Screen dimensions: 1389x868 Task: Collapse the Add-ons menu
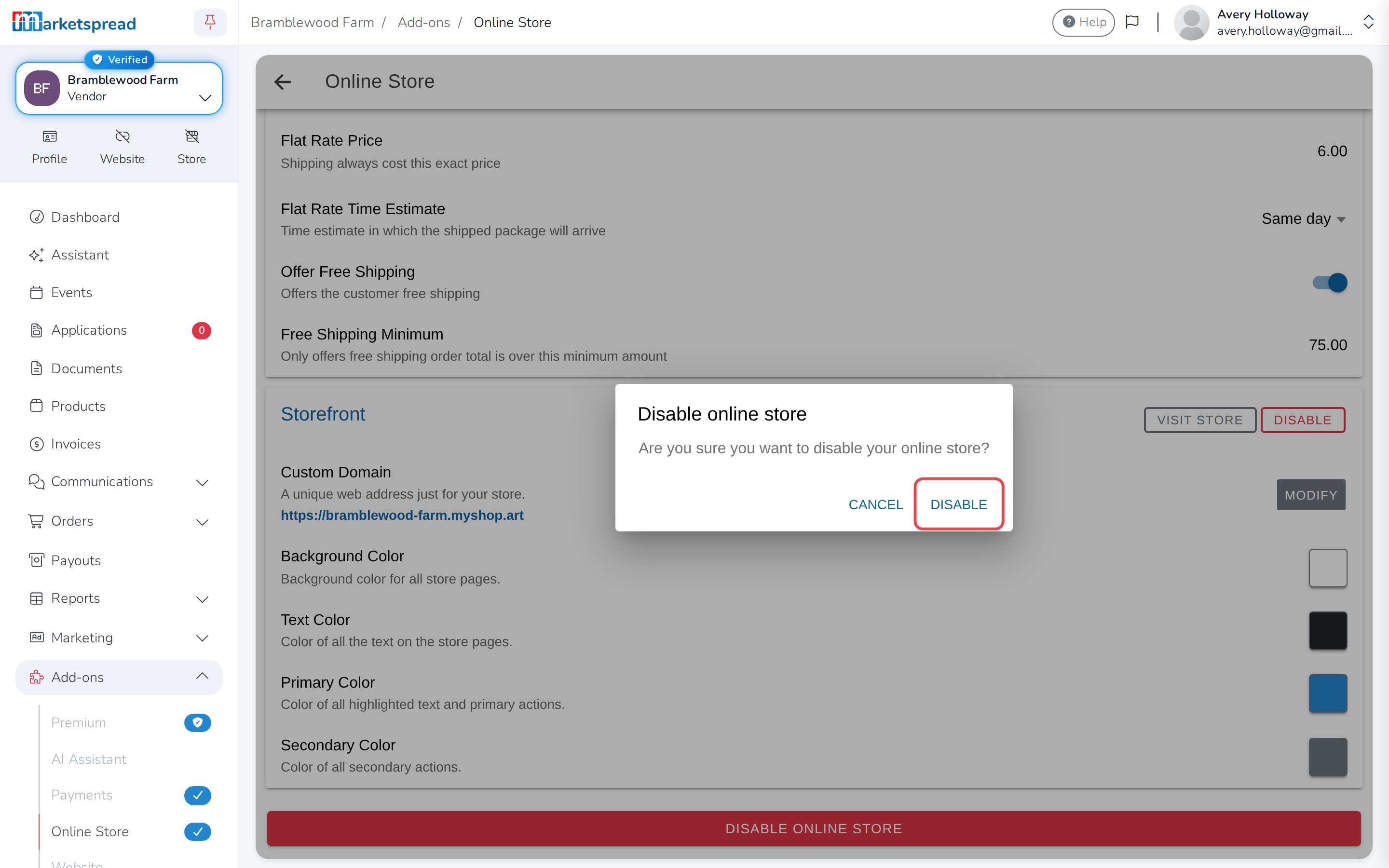(x=202, y=676)
